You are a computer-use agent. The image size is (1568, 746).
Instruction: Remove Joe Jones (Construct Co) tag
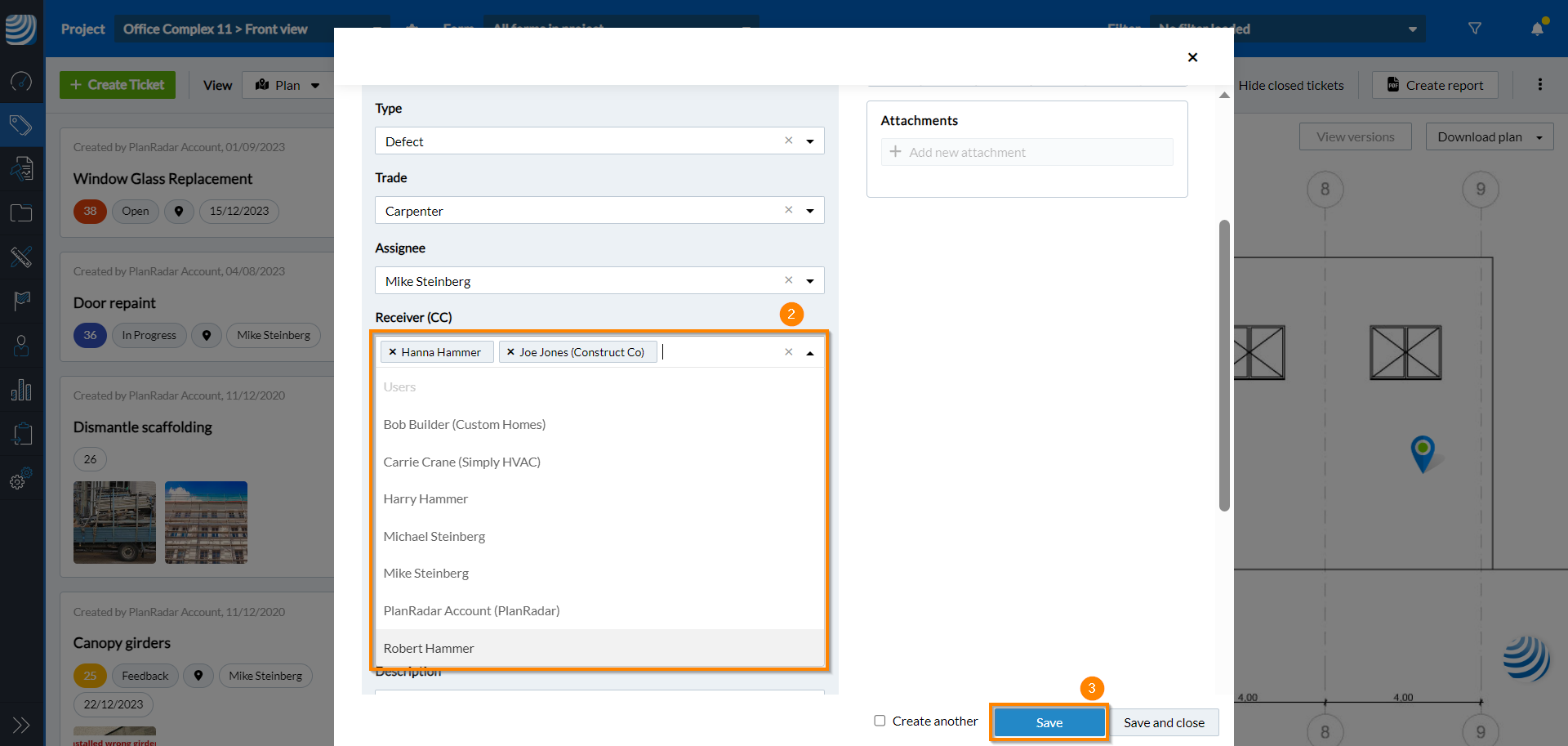pos(510,352)
